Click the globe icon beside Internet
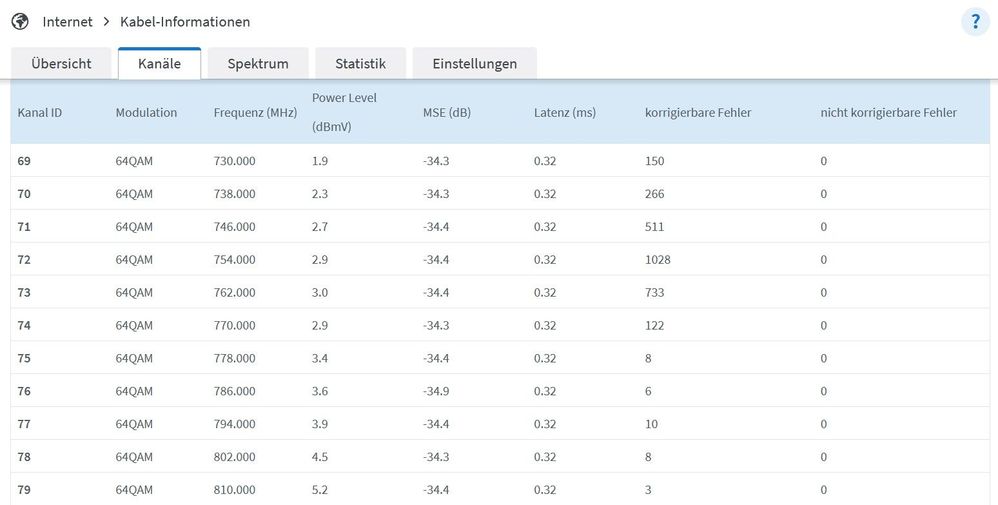This screenshot has width=998, height=505. pyautogui.click(x=20, y=21)
